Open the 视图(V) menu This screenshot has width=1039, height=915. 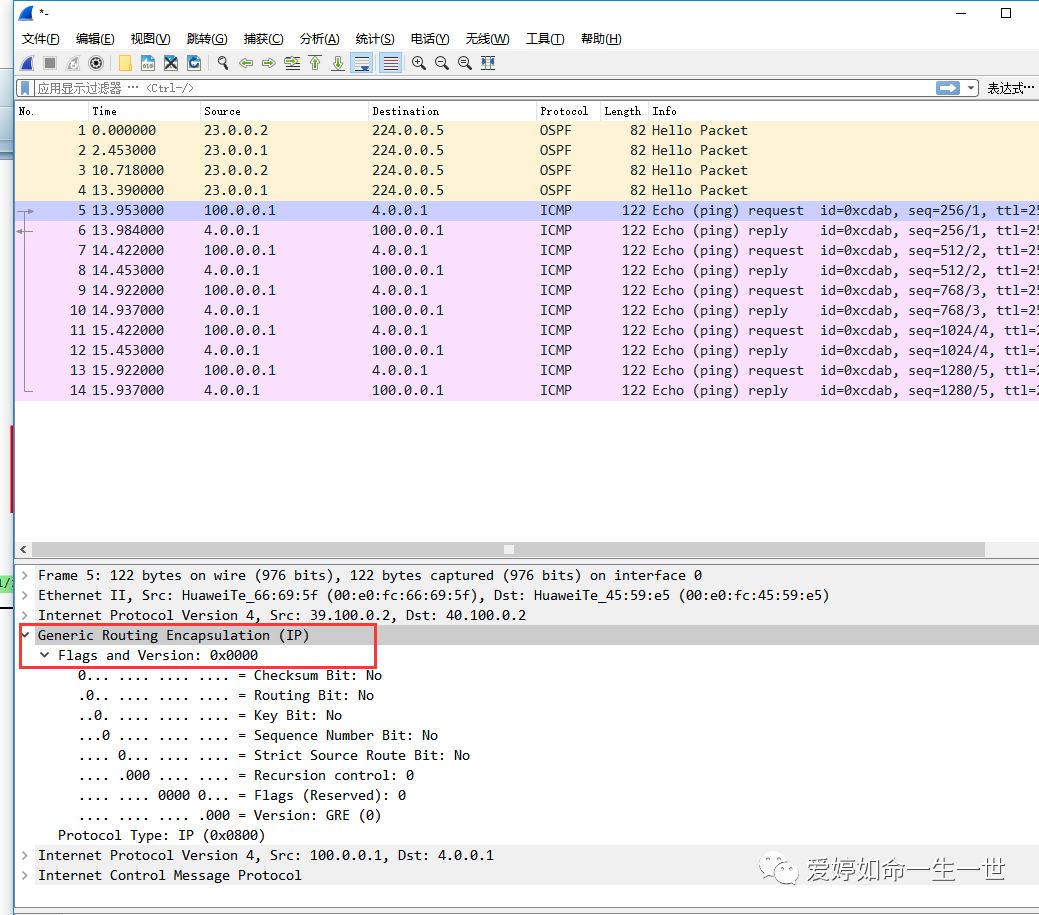tap(150, 39)
